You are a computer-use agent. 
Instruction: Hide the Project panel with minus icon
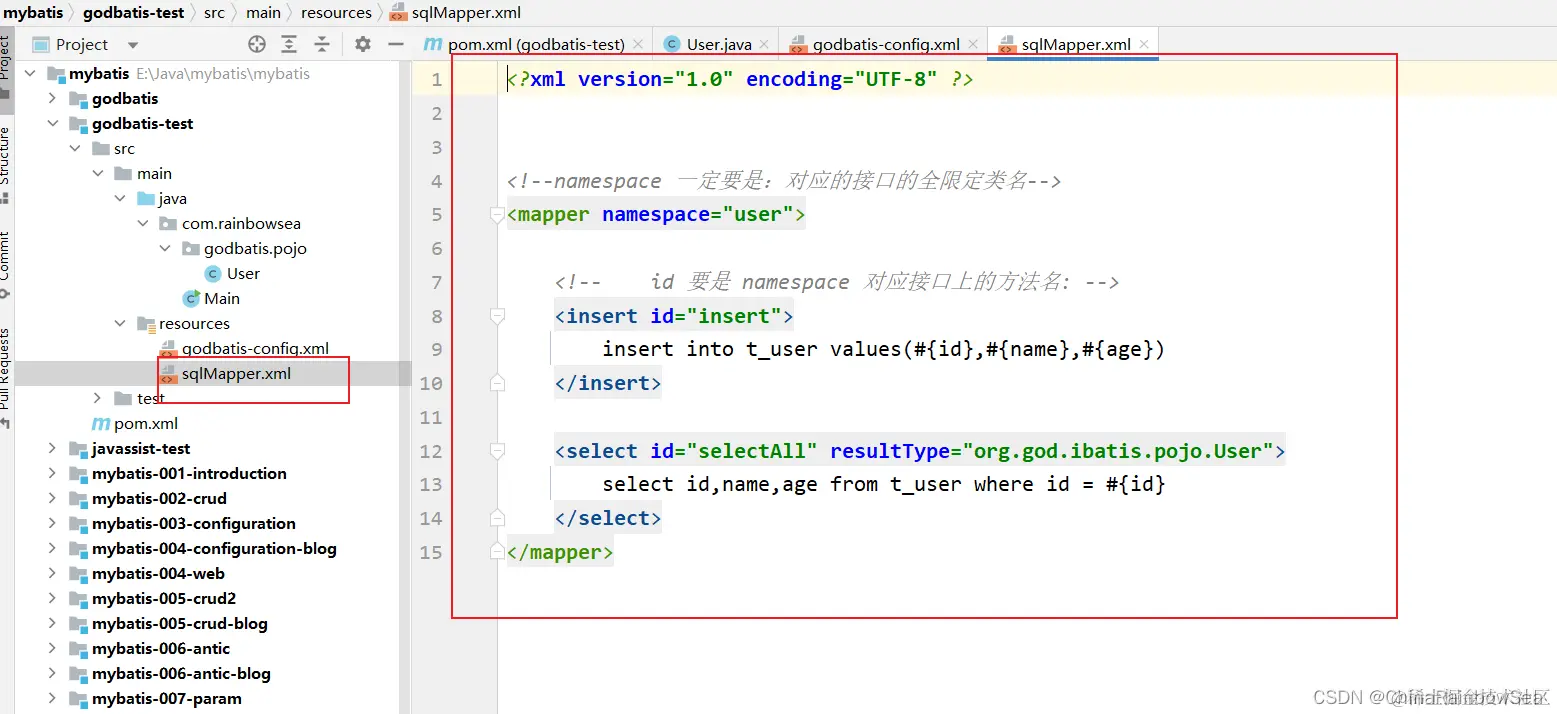tap(396, 44)
